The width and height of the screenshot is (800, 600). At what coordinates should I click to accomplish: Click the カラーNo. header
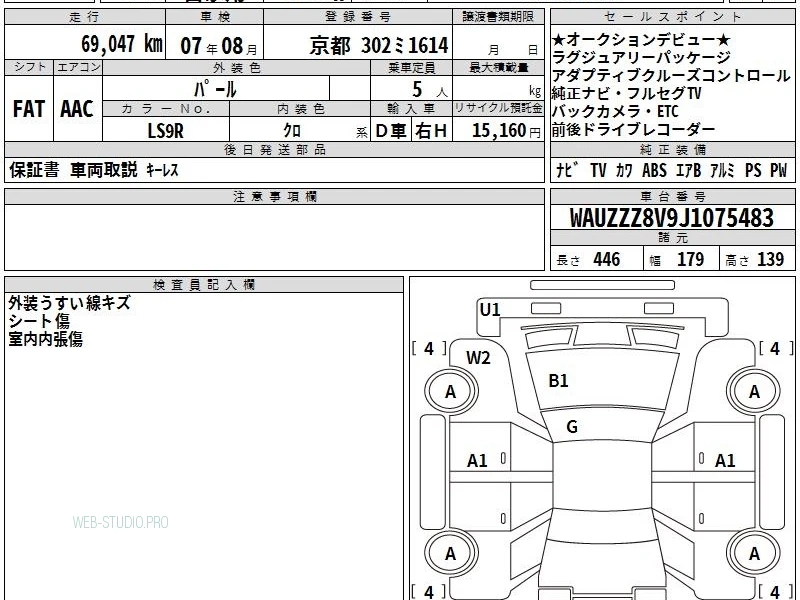click(x=166, y=109)
